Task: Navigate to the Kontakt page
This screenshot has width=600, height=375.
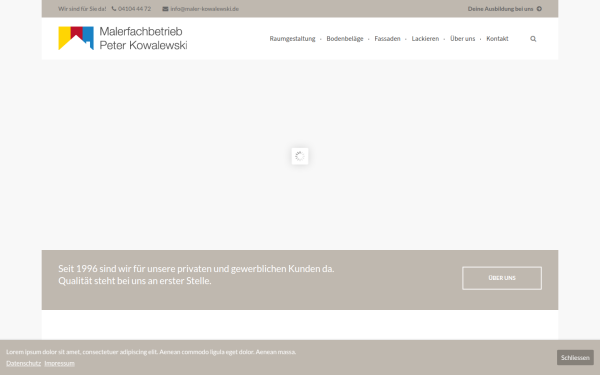Action: tap(497, 39)
